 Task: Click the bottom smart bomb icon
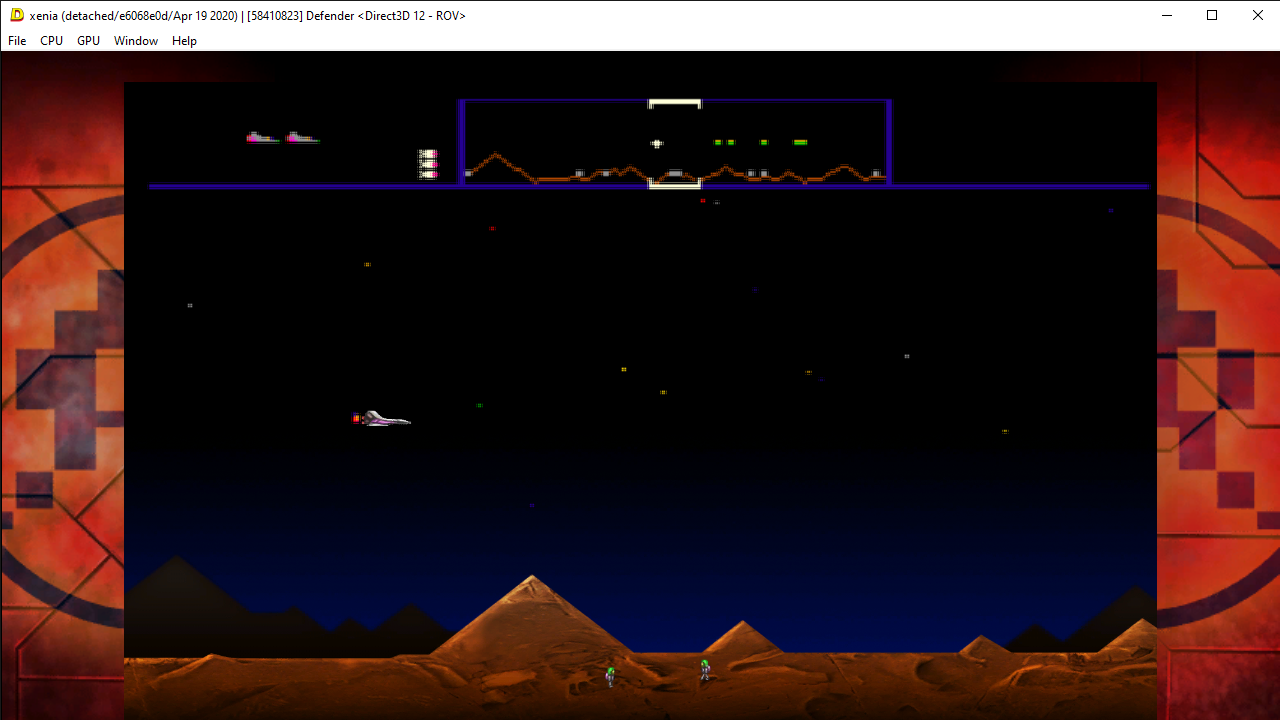coord(428,174)
